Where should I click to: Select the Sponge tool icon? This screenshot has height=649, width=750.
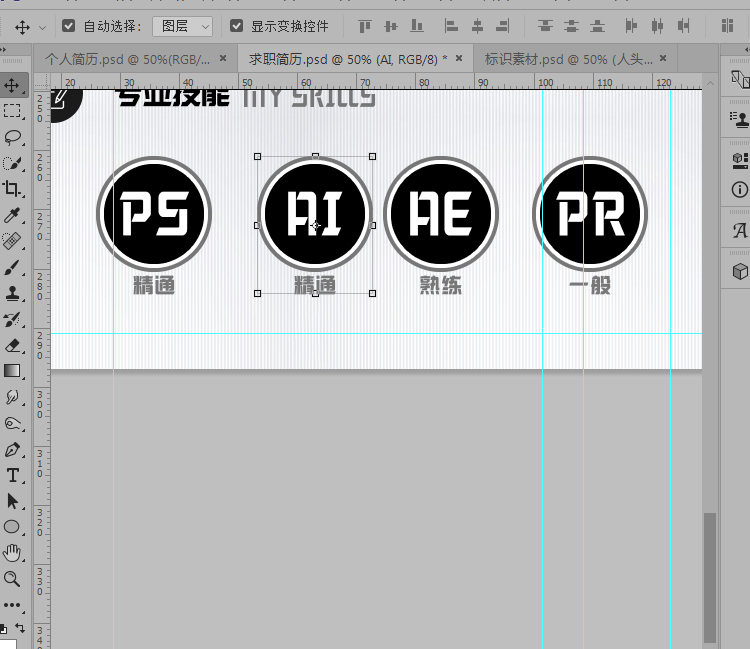click(x=12, y=423)
